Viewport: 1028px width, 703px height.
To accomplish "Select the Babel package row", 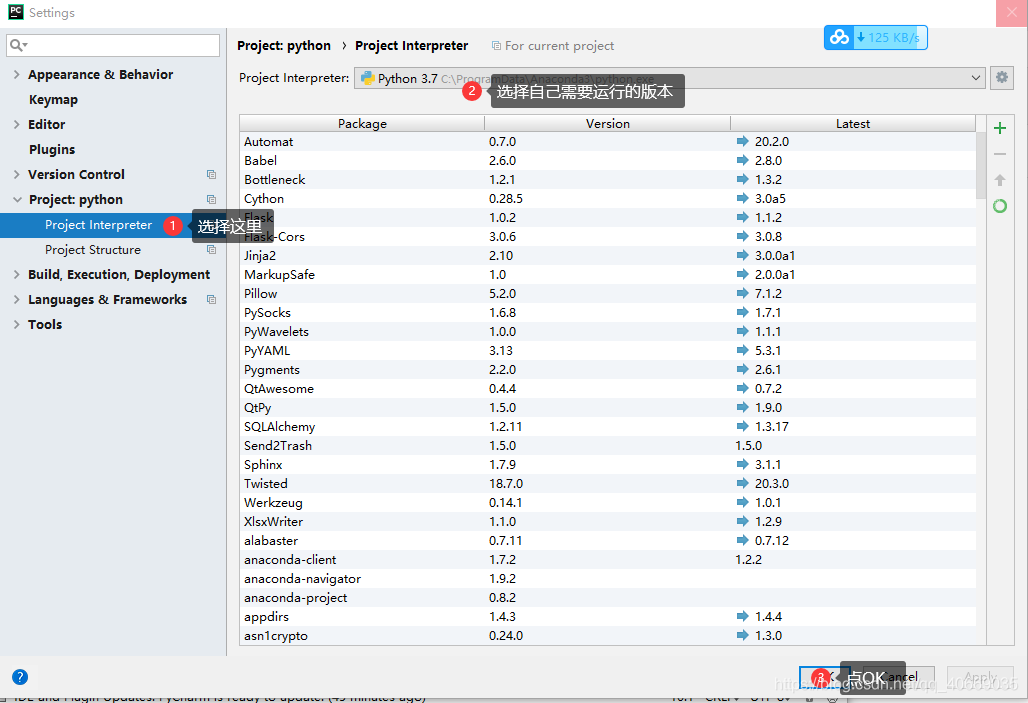I will coord(608,160).
